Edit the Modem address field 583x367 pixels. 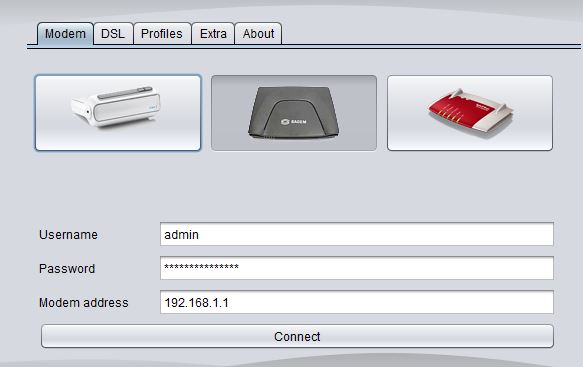point(357,302)
